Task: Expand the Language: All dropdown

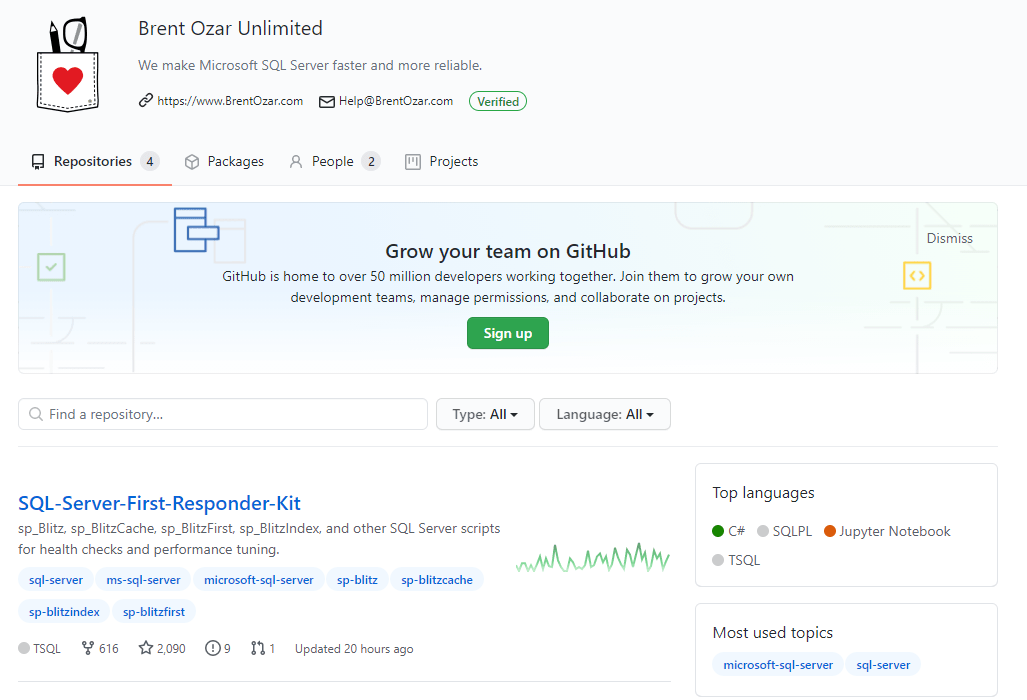Action: coord(605,414)
